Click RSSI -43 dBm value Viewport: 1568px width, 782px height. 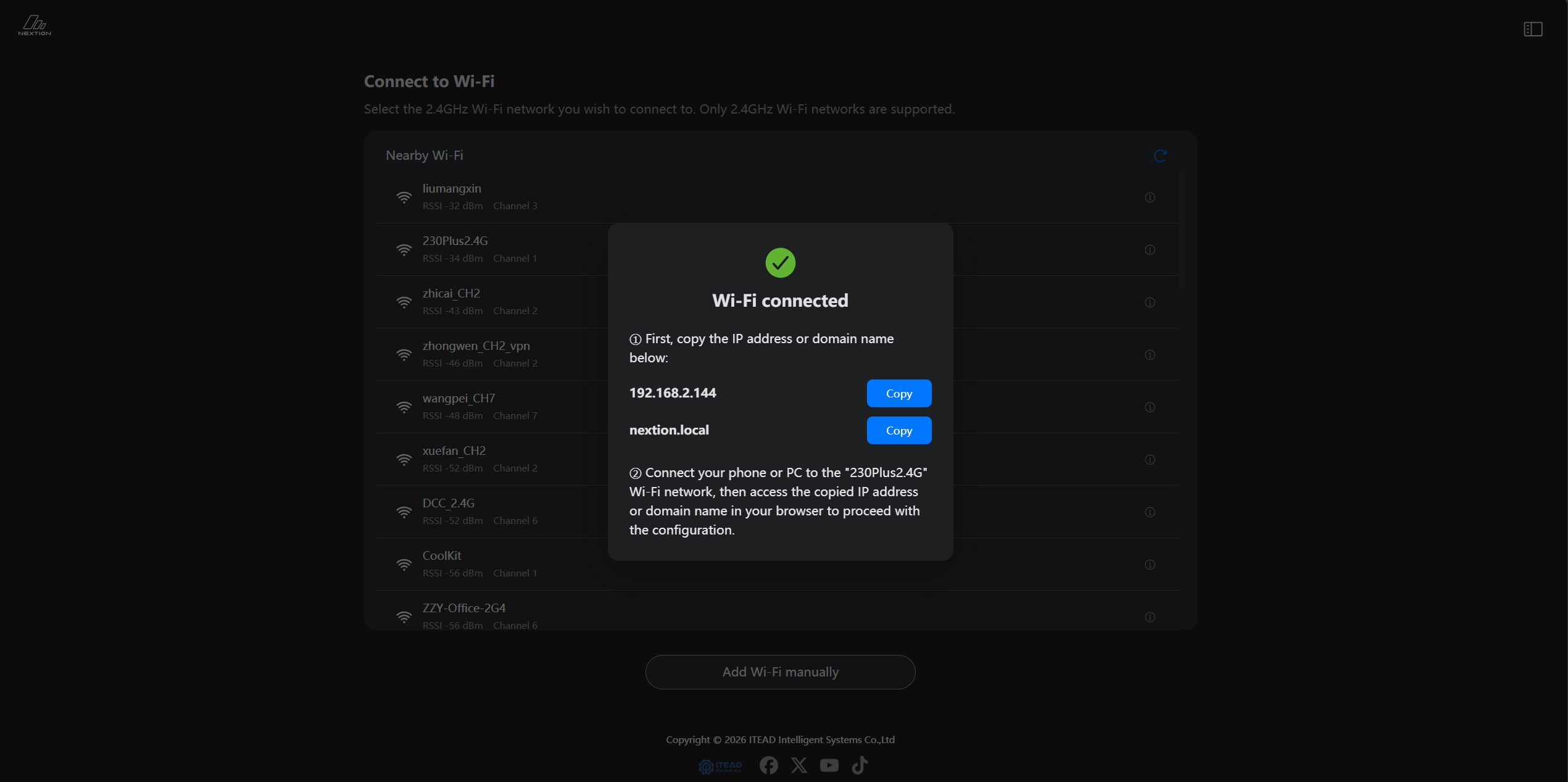pos(453,311)
